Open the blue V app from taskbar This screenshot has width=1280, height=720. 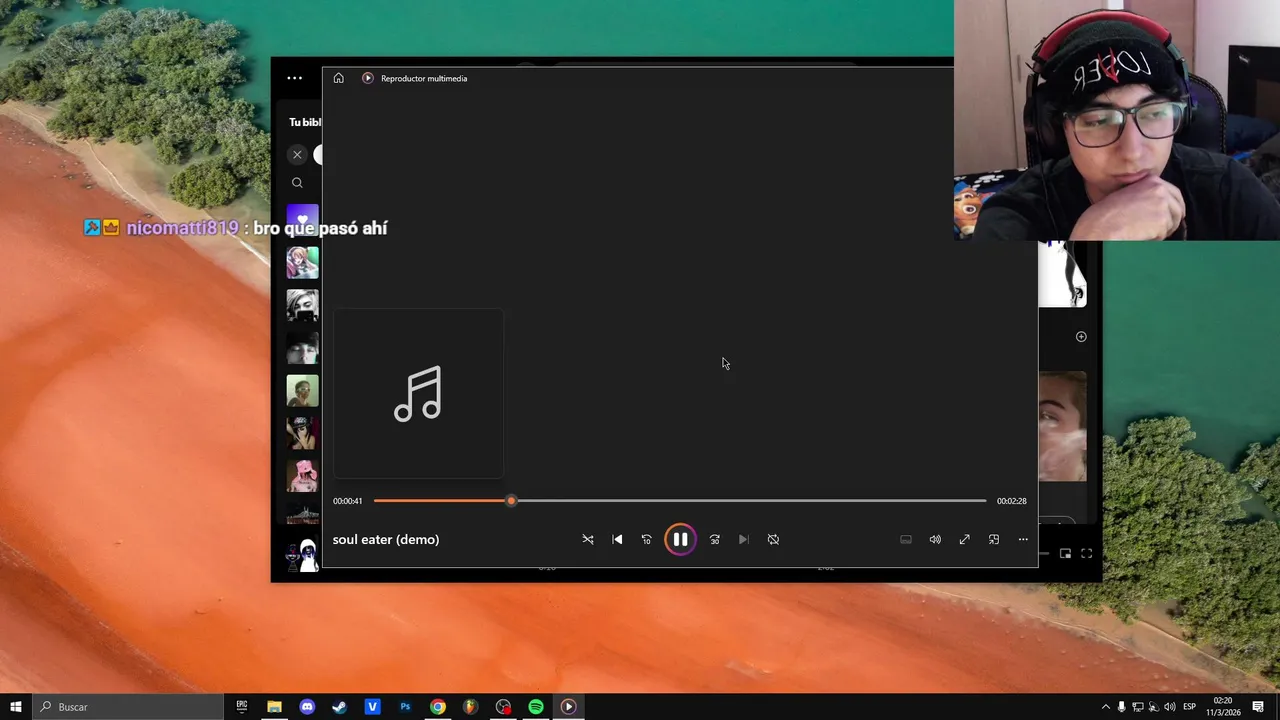coord(372,707)
